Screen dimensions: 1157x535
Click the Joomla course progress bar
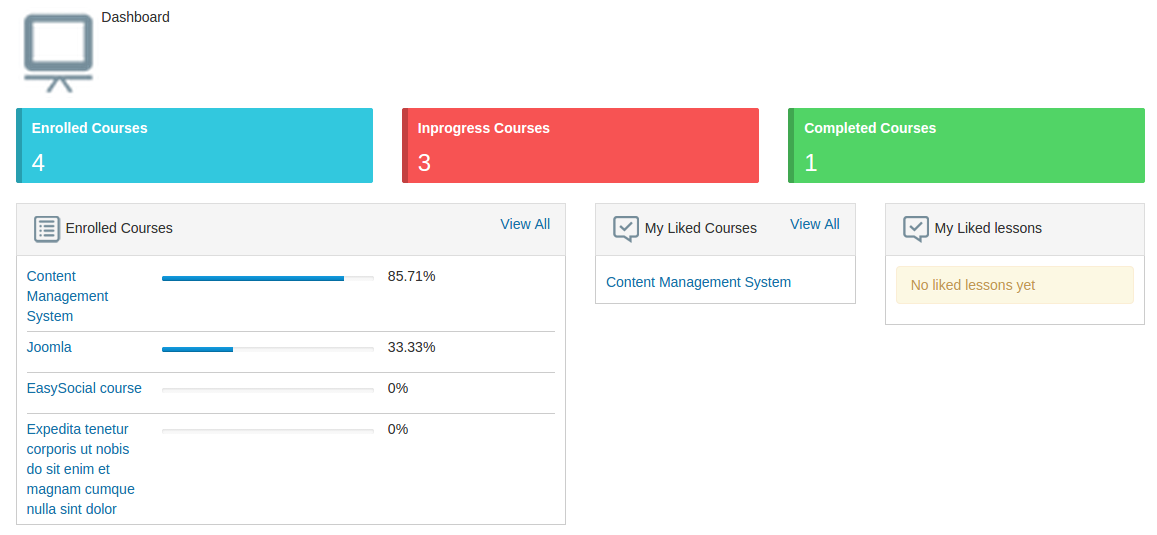point(267,349)
